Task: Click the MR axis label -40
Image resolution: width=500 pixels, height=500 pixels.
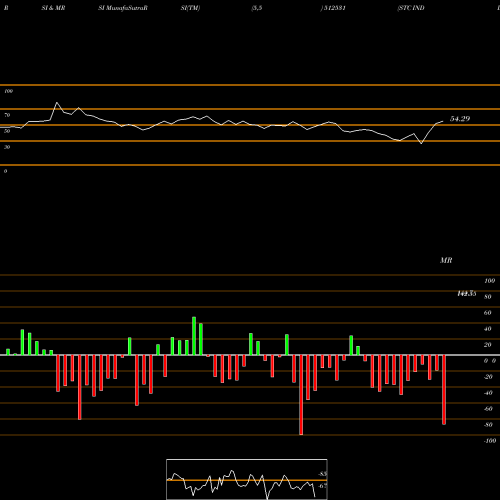Action: (x=488, y=393)
